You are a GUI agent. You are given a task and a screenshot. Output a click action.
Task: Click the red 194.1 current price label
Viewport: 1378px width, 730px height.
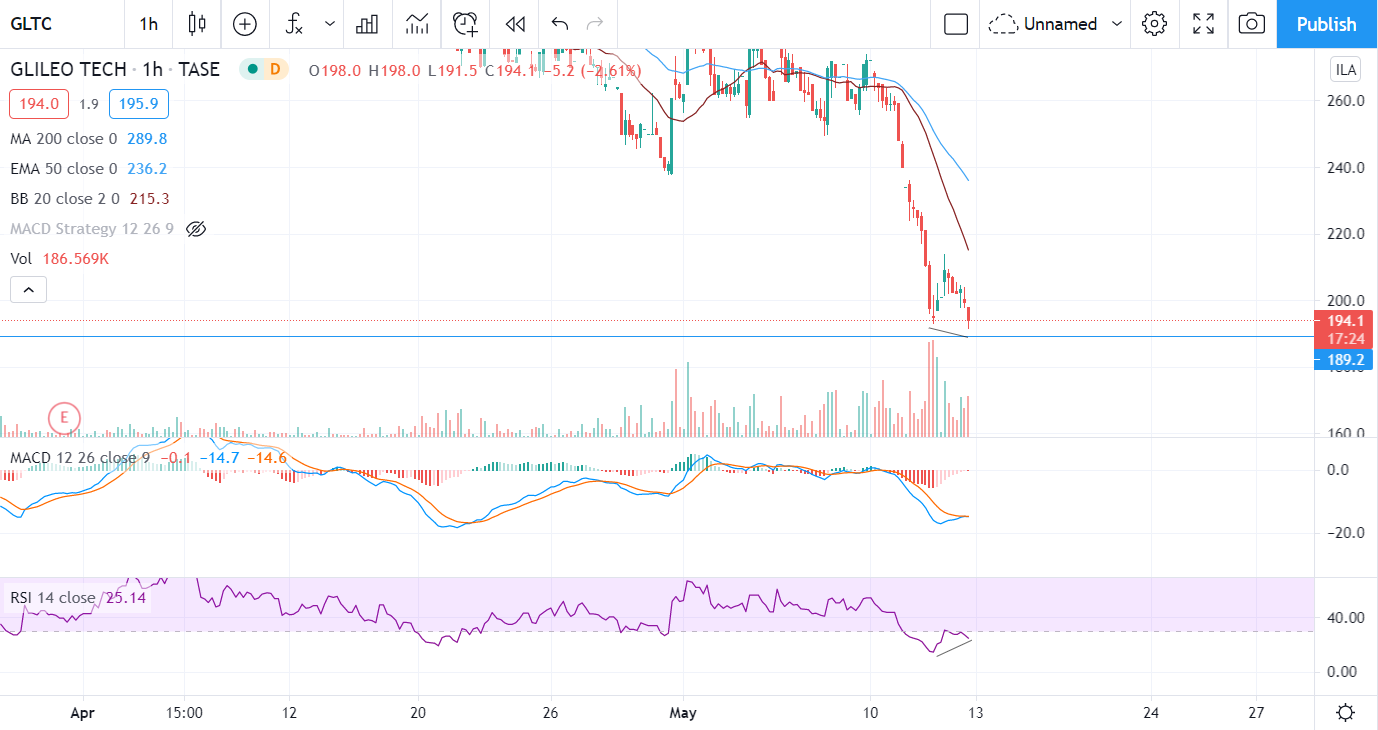(x=1345, y=321)
